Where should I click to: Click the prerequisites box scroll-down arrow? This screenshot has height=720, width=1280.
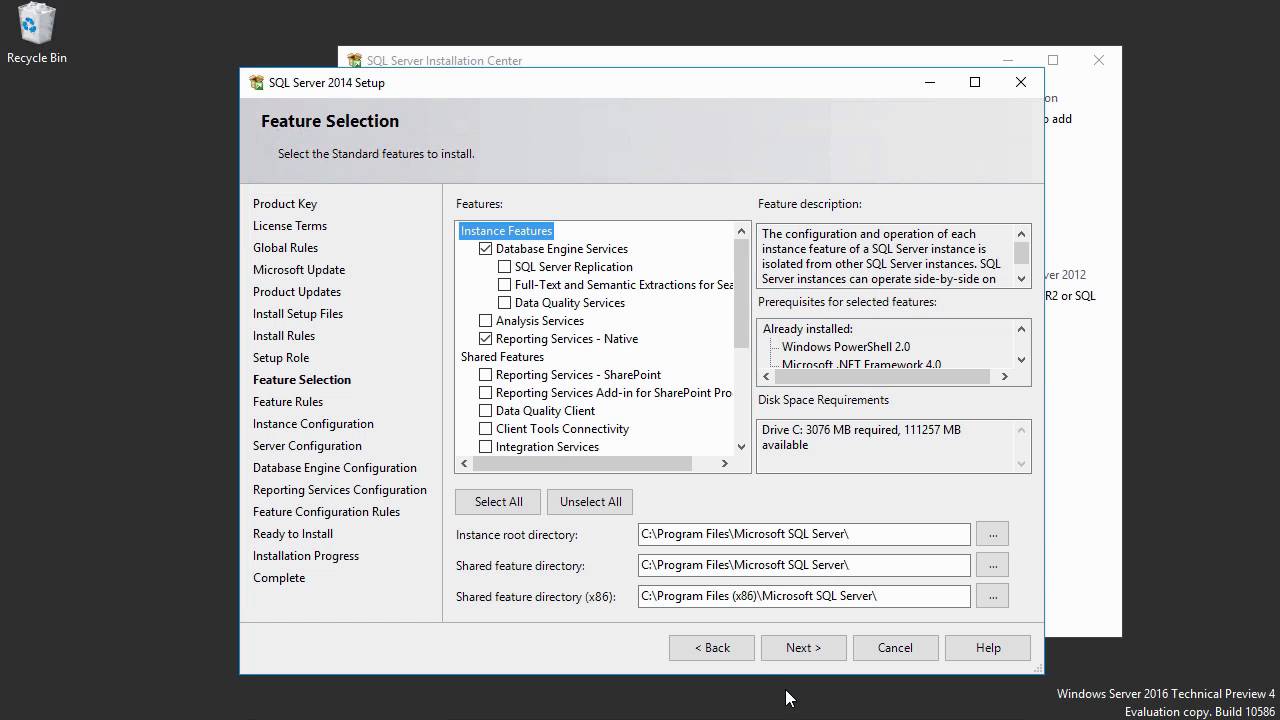(x=1021, y=360)
